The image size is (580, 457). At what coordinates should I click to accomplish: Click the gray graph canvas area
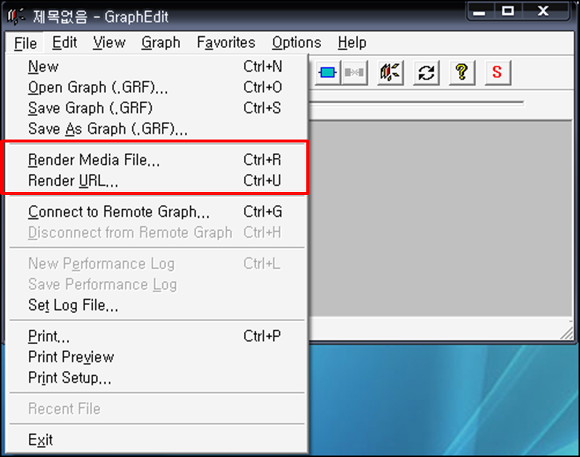[440, 218]
